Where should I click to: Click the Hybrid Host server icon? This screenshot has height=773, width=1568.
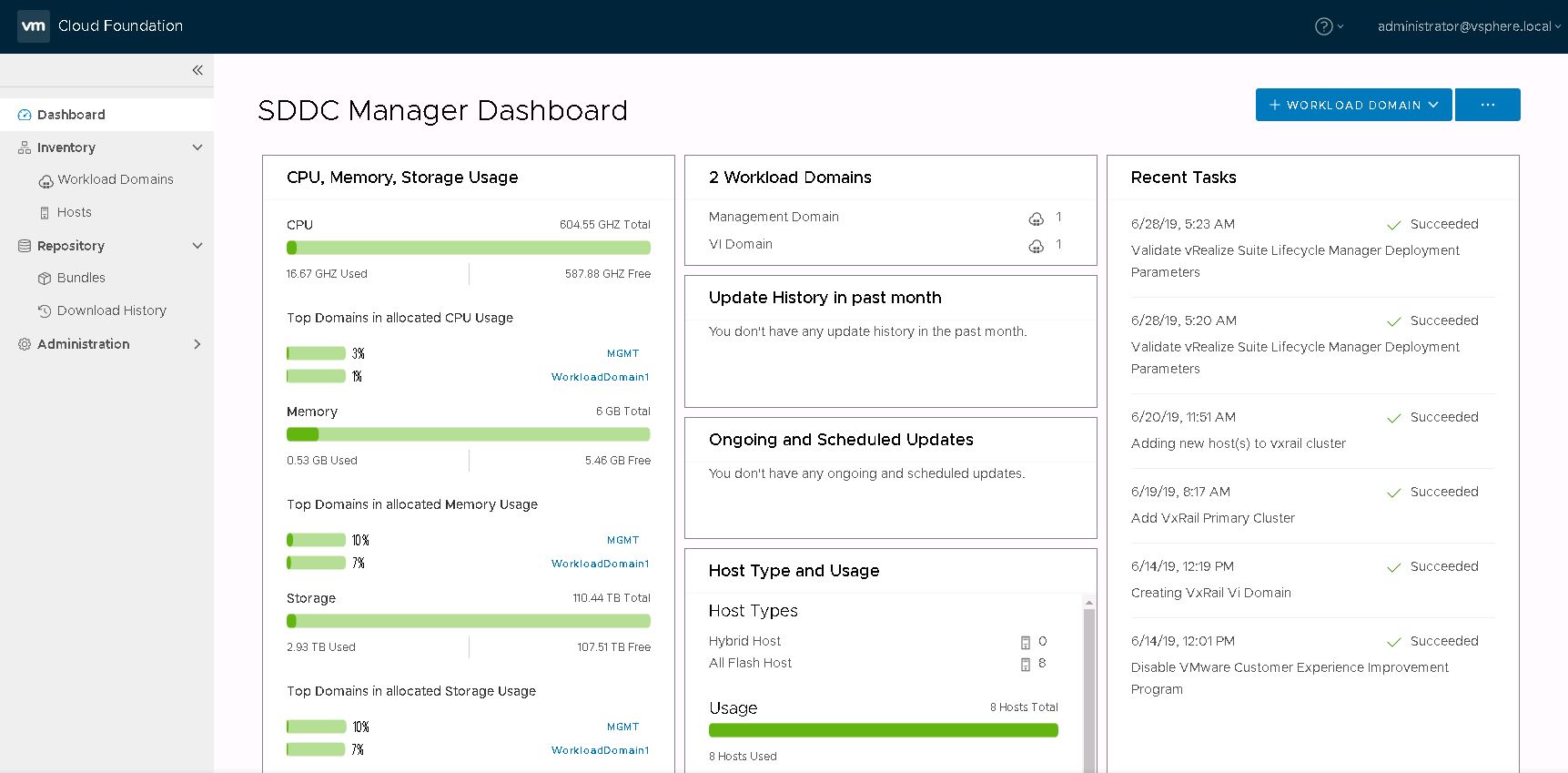[1026, 642]
